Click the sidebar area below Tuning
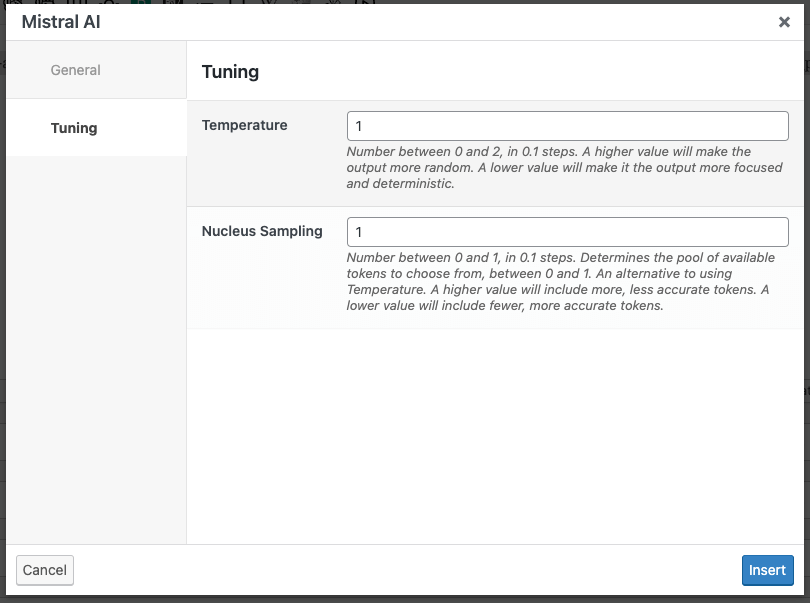Screen dimensions: 810x603 tap(95, 350)
